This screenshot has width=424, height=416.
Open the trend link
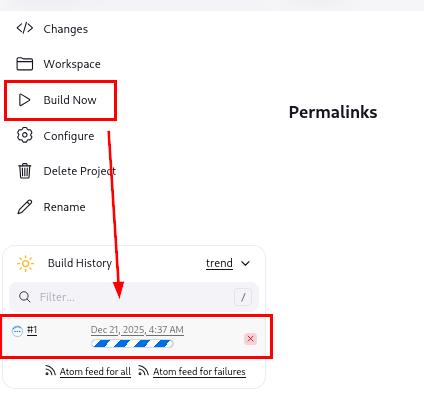click(x=219, y=263)
